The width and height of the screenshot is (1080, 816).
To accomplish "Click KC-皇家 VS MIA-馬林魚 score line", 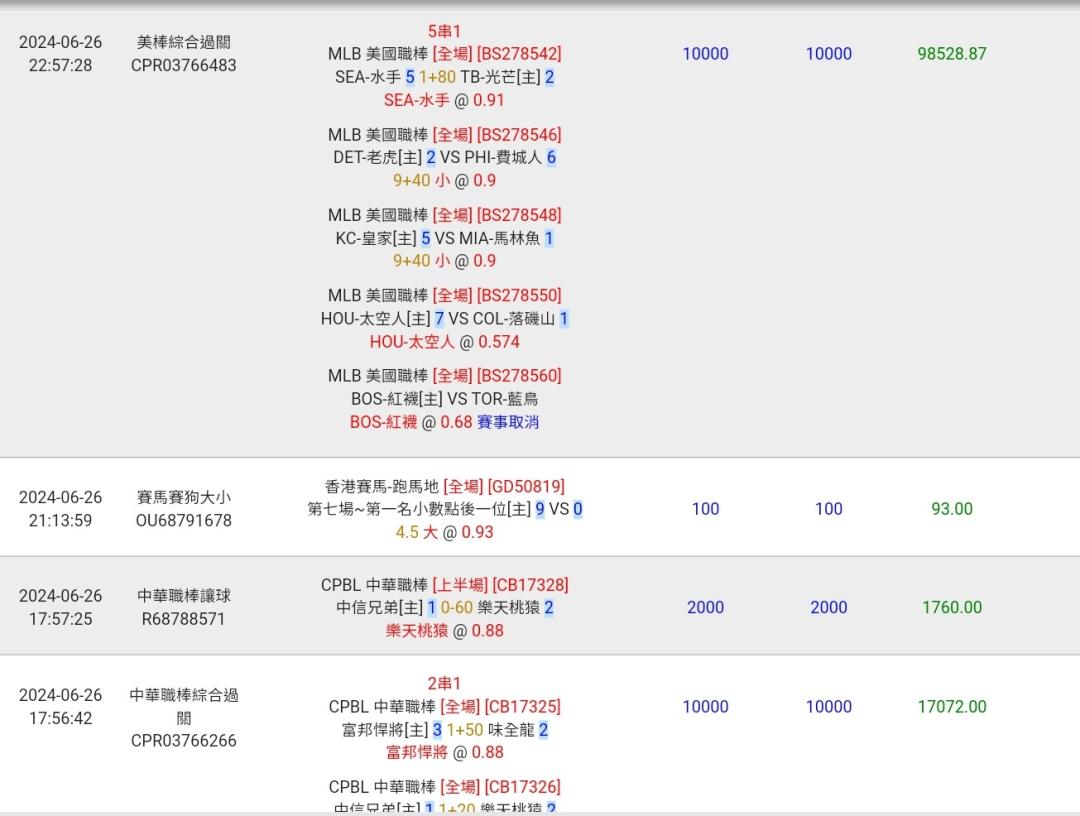I will [444, 238].
